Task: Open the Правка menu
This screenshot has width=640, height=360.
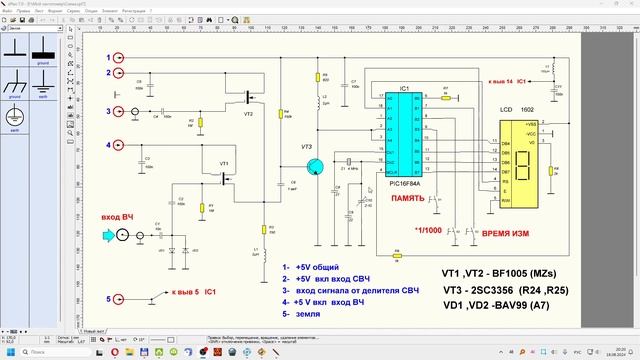Action: (24, 11)
